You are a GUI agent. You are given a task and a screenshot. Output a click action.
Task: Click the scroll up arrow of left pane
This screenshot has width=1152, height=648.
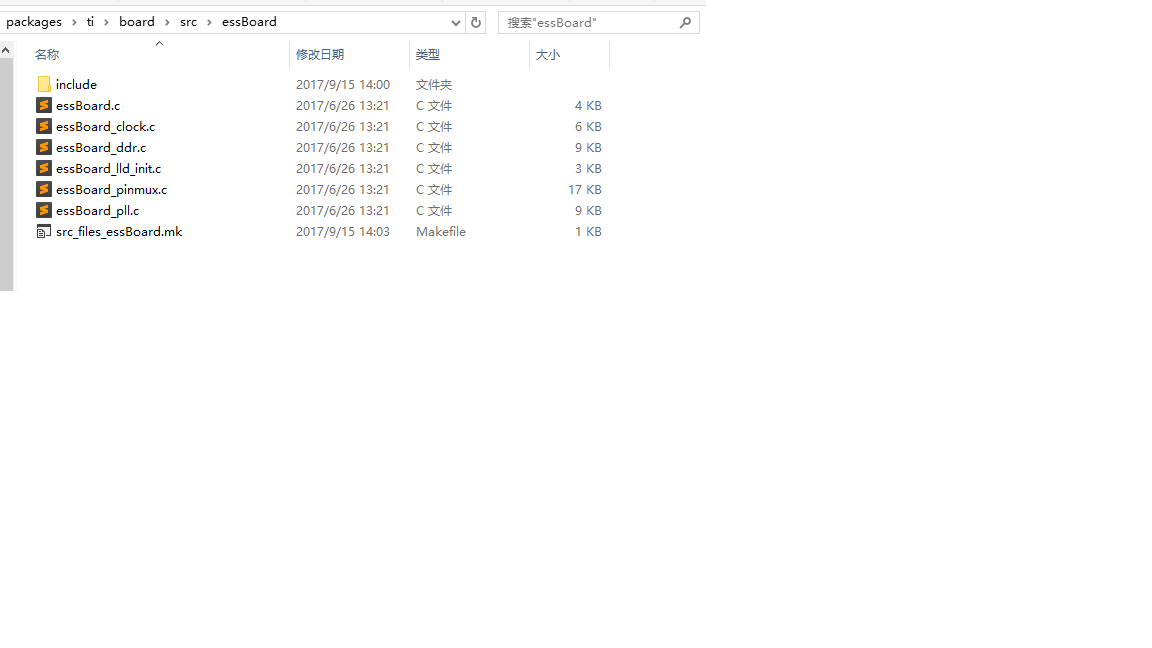6,50
